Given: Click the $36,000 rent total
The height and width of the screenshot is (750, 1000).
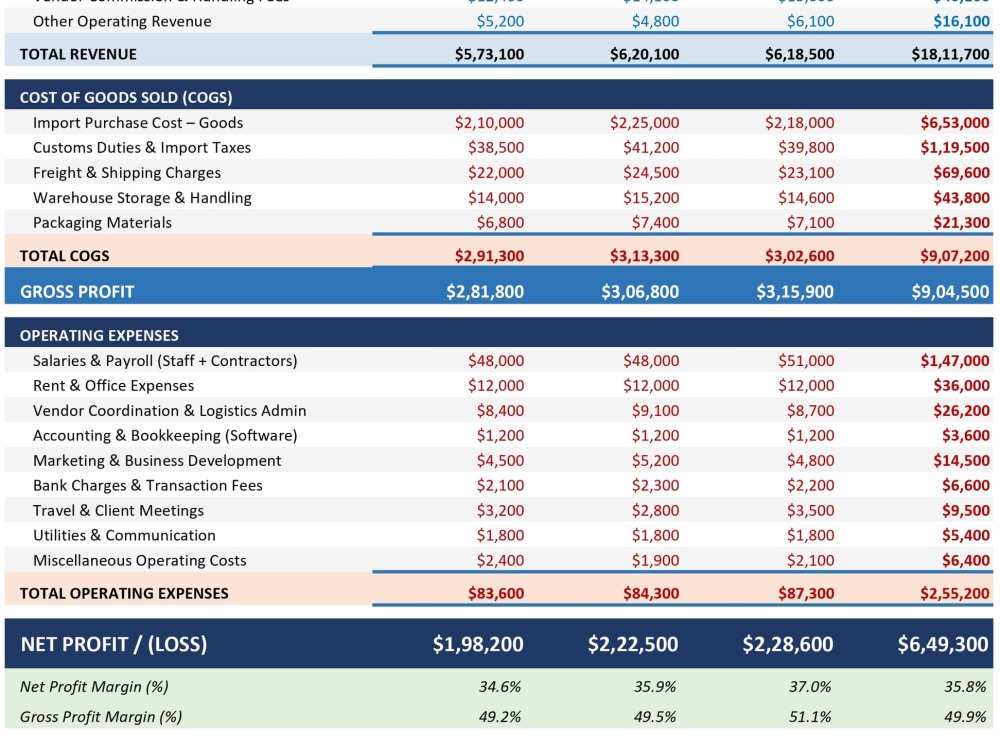Looking at the screenshot, I should tap(961, 385).
